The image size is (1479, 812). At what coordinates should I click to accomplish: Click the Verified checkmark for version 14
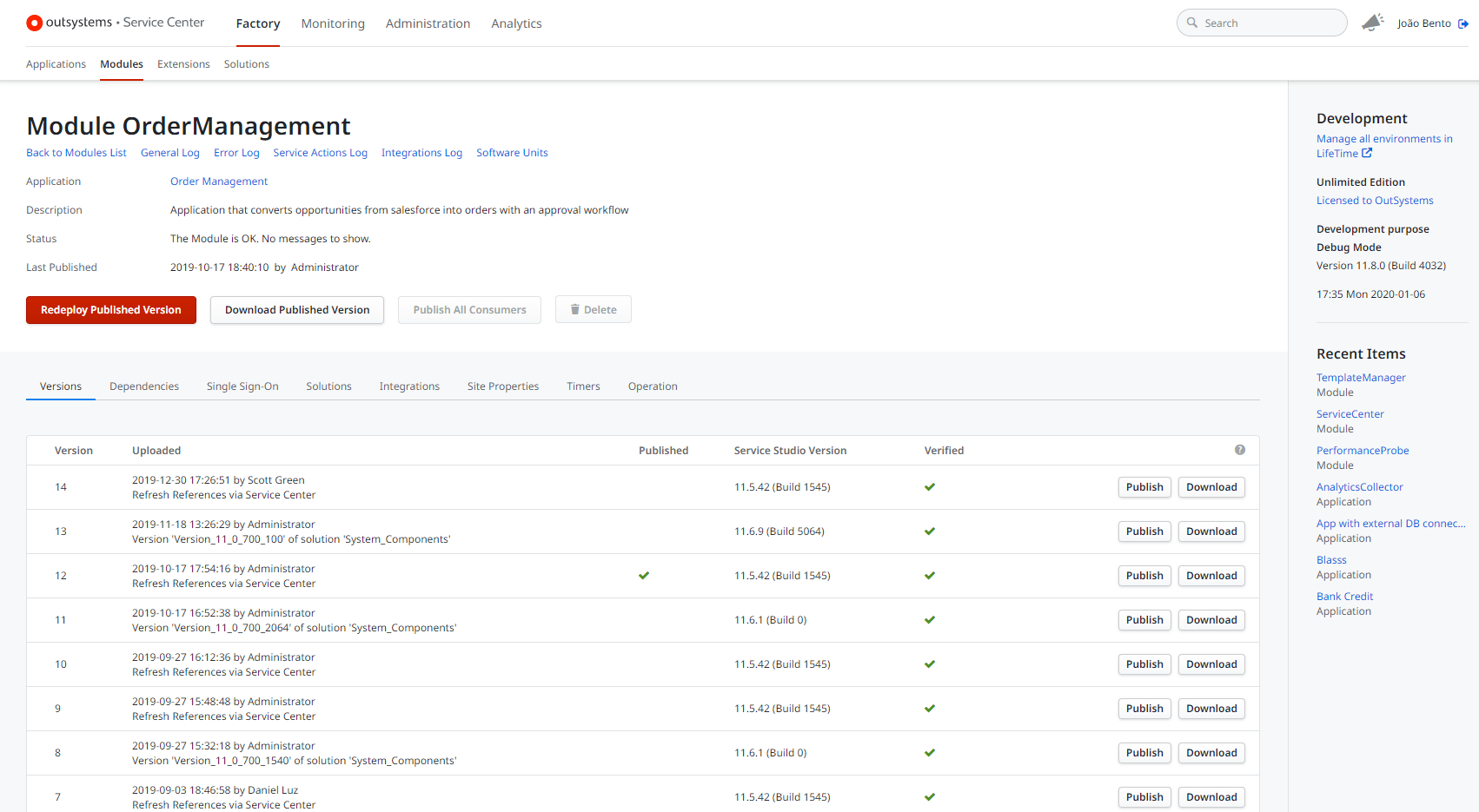click(x=930, y=487)
